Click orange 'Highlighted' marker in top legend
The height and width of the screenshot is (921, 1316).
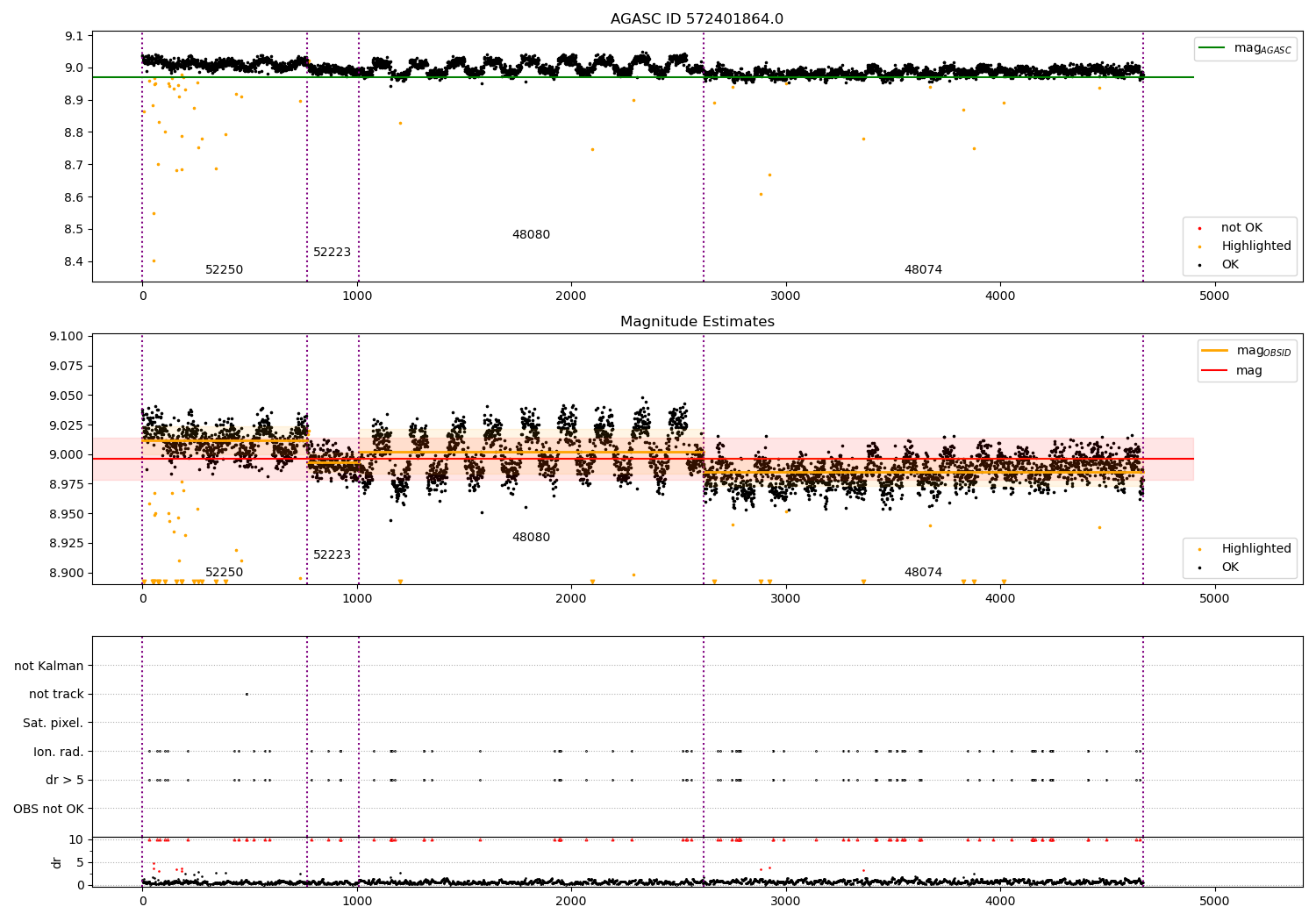pos(1199,246)
